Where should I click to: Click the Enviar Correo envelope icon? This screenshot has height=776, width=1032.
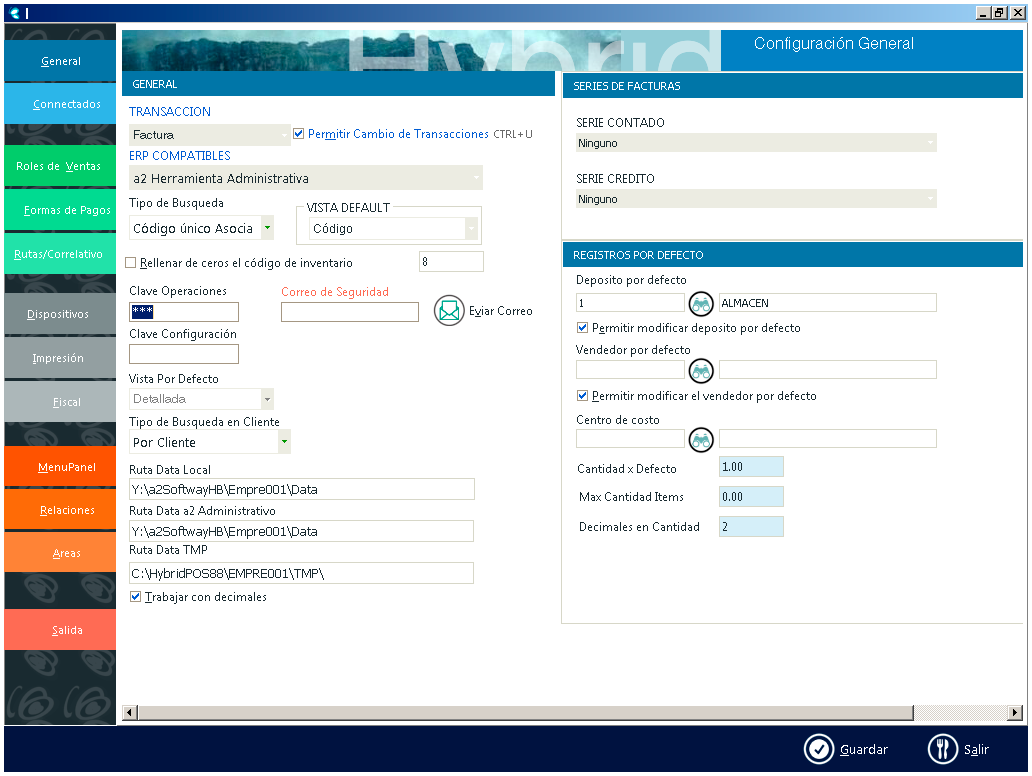click(x=449, y=311)
